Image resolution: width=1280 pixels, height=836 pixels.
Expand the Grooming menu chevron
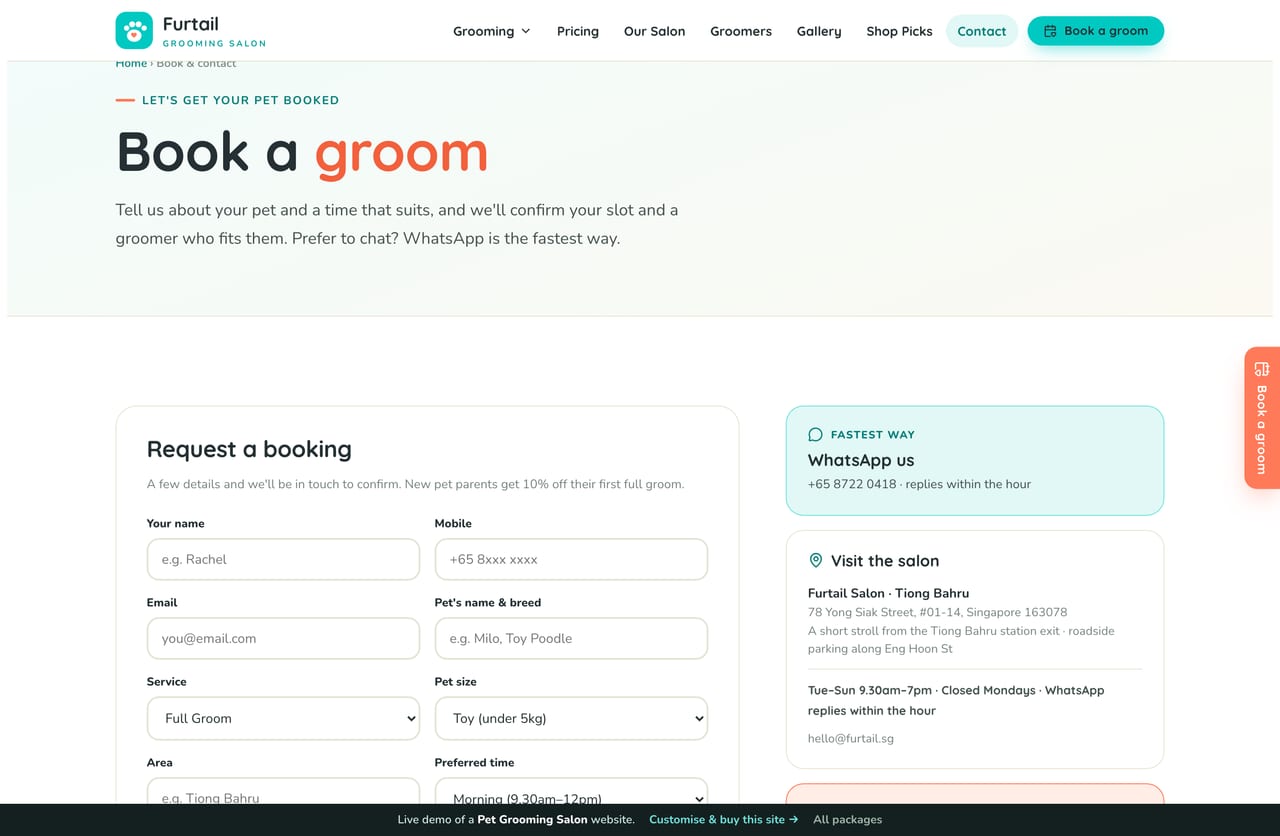[x=526, y=31]
